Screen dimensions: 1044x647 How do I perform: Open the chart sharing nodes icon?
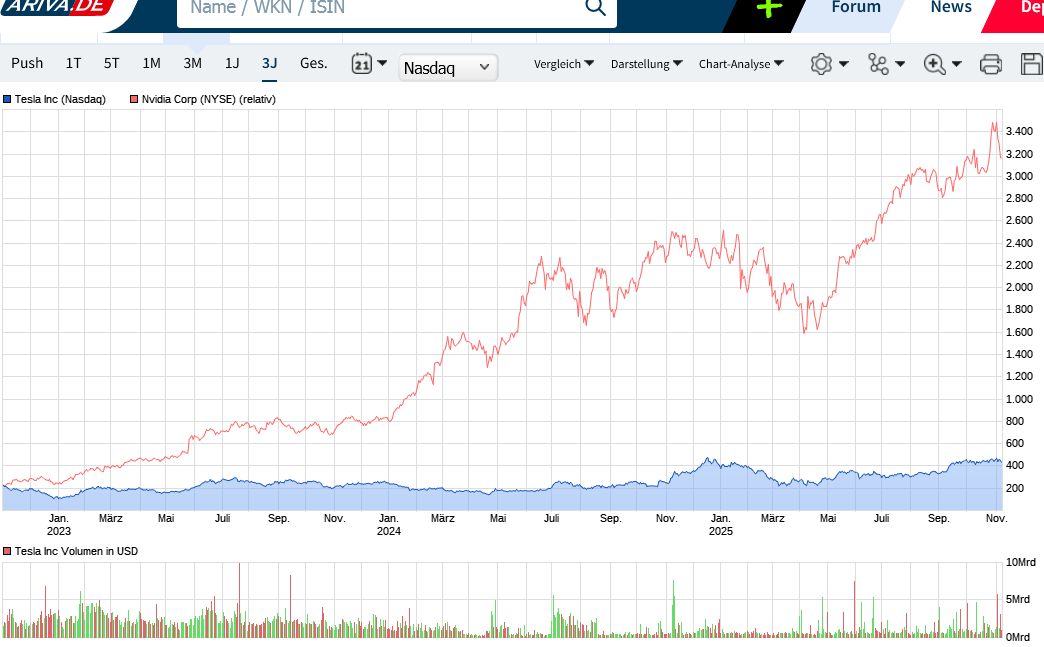pyautogui.click(x=878, y=64)
